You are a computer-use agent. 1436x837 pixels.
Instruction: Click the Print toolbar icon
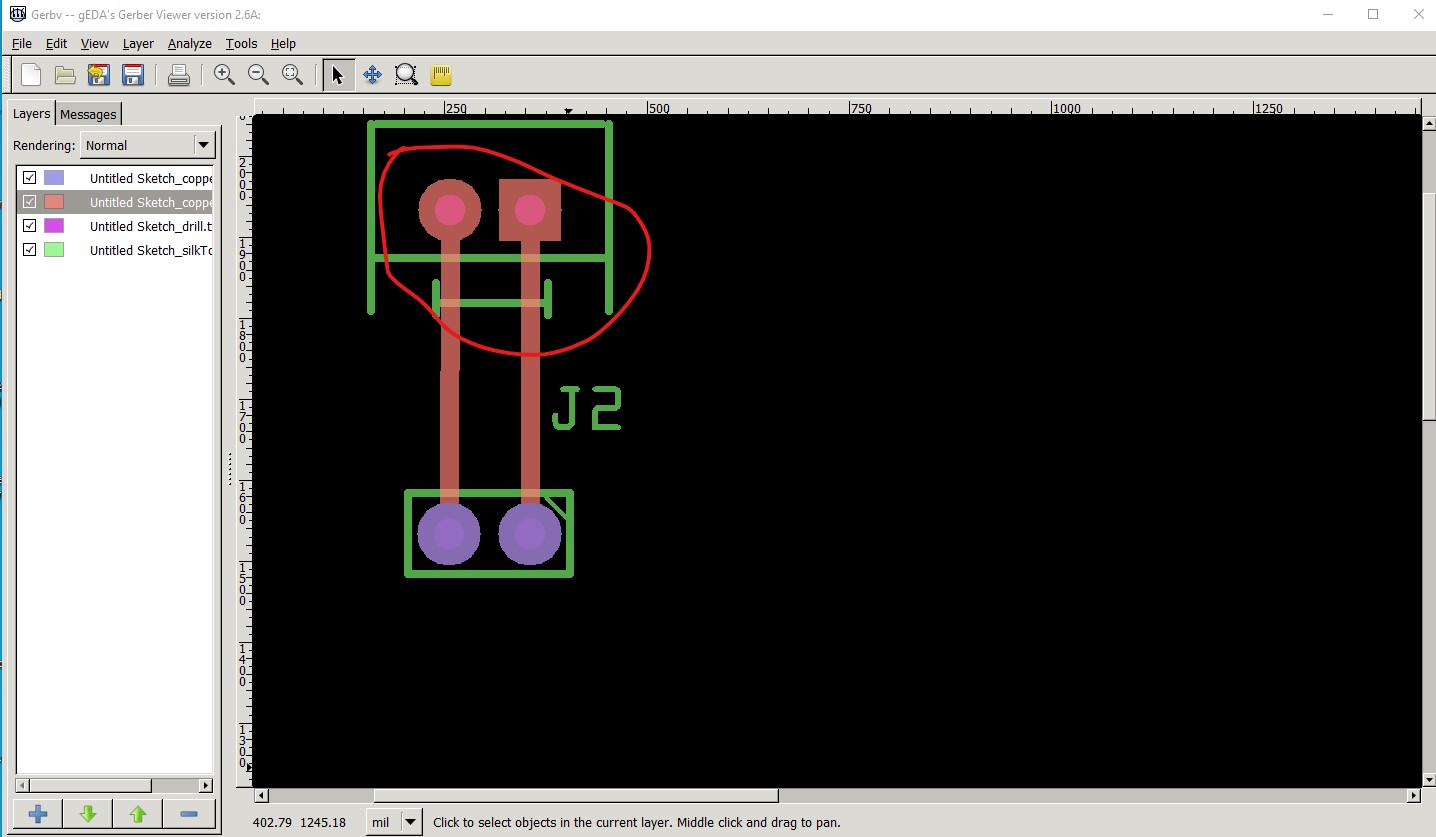pyautogui.click(x=179, y=75)
